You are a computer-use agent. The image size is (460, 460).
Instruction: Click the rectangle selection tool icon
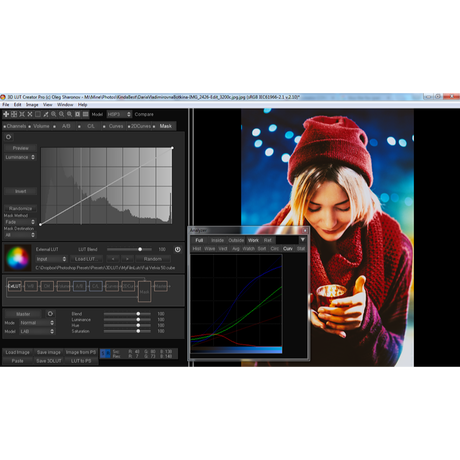[38, 114]
